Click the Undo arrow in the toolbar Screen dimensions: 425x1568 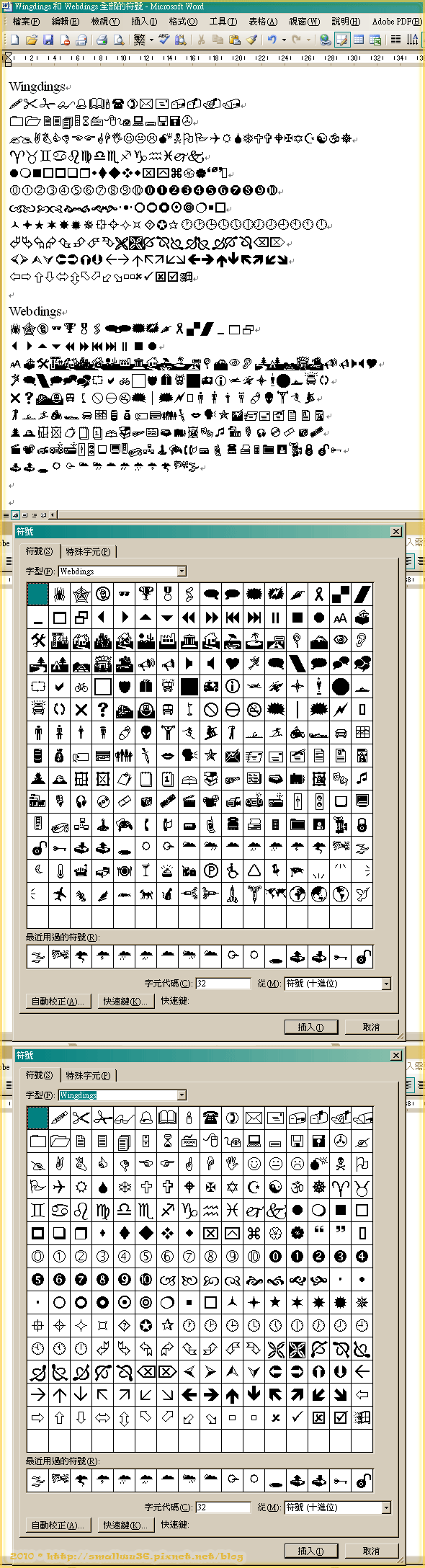(x=272, y=40)
